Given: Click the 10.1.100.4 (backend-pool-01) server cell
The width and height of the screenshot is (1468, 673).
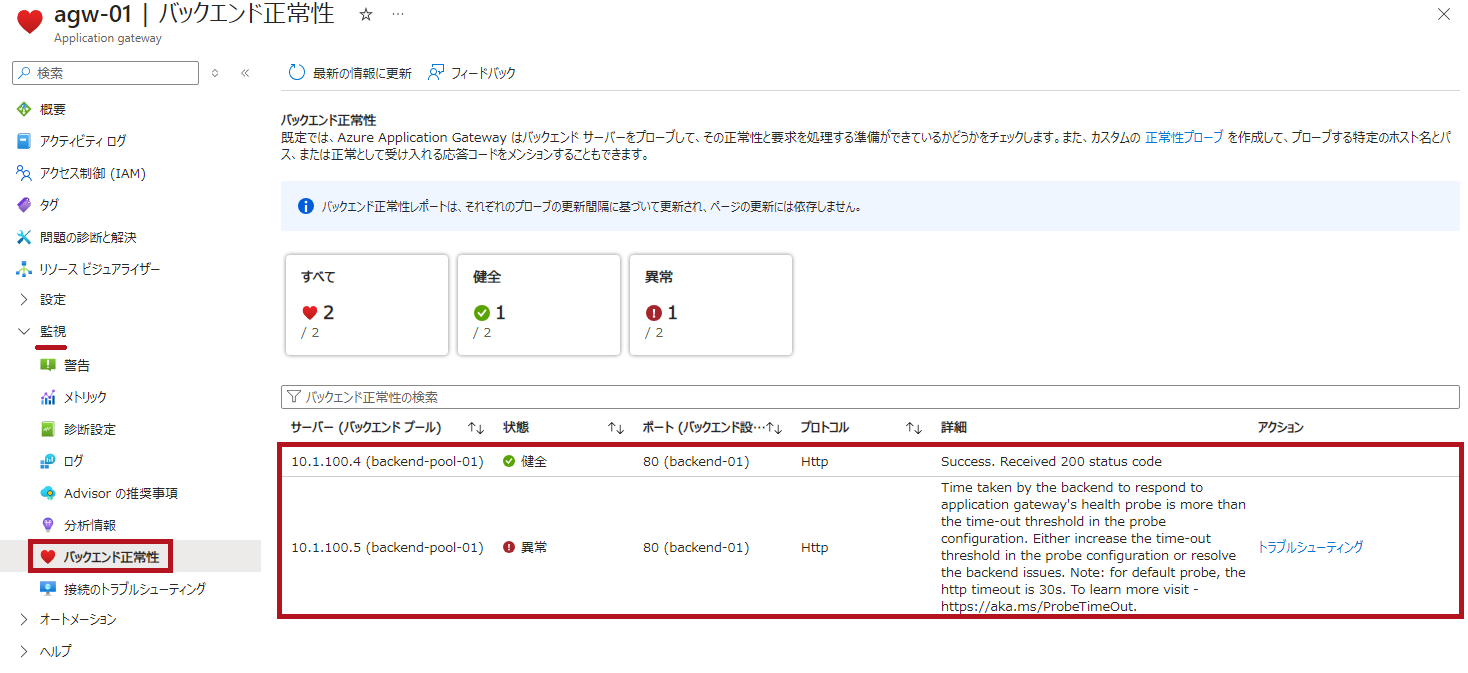Looking at the screenshot, I should 387,461.
